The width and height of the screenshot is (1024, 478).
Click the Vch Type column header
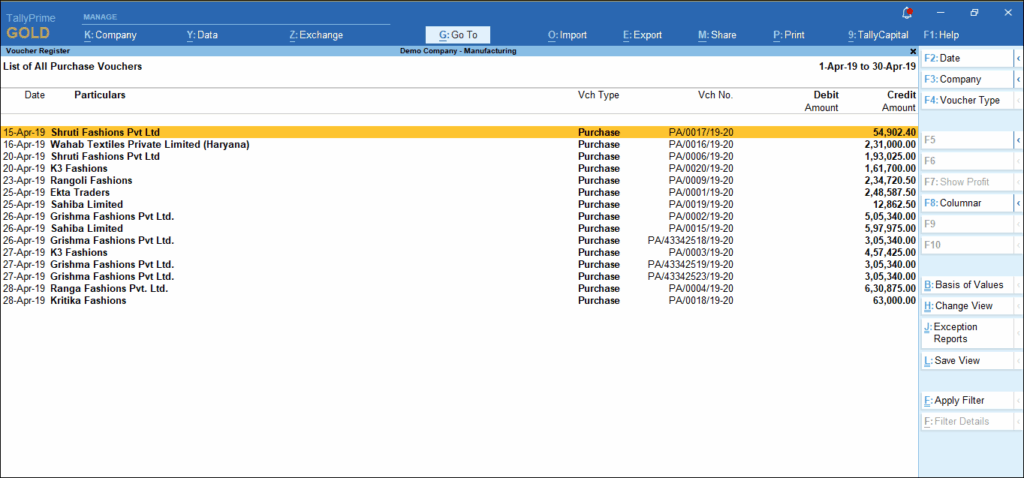pyautogui.click(x=598, y=95)
